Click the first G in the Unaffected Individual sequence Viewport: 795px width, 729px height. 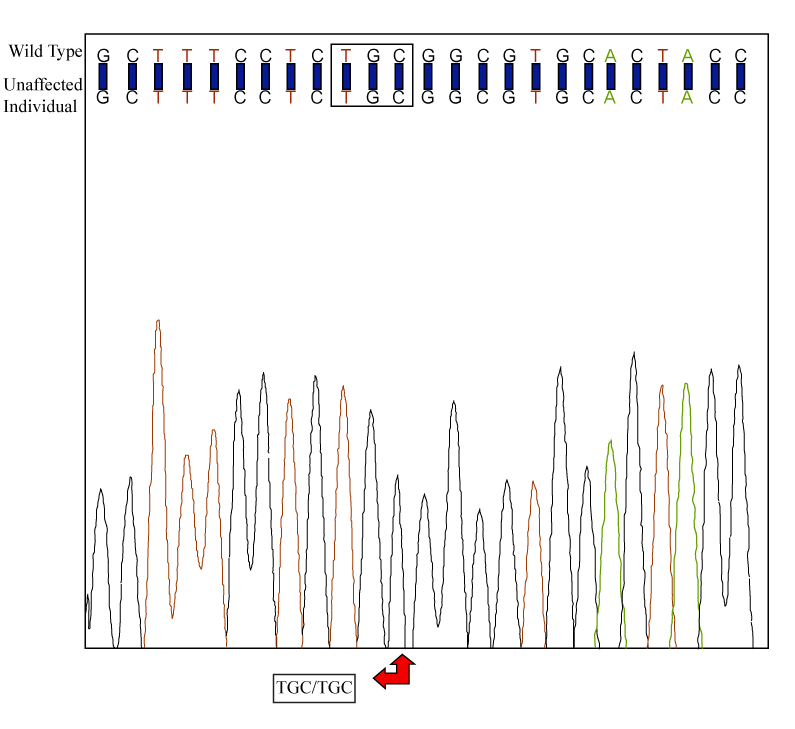click(103, 97)
